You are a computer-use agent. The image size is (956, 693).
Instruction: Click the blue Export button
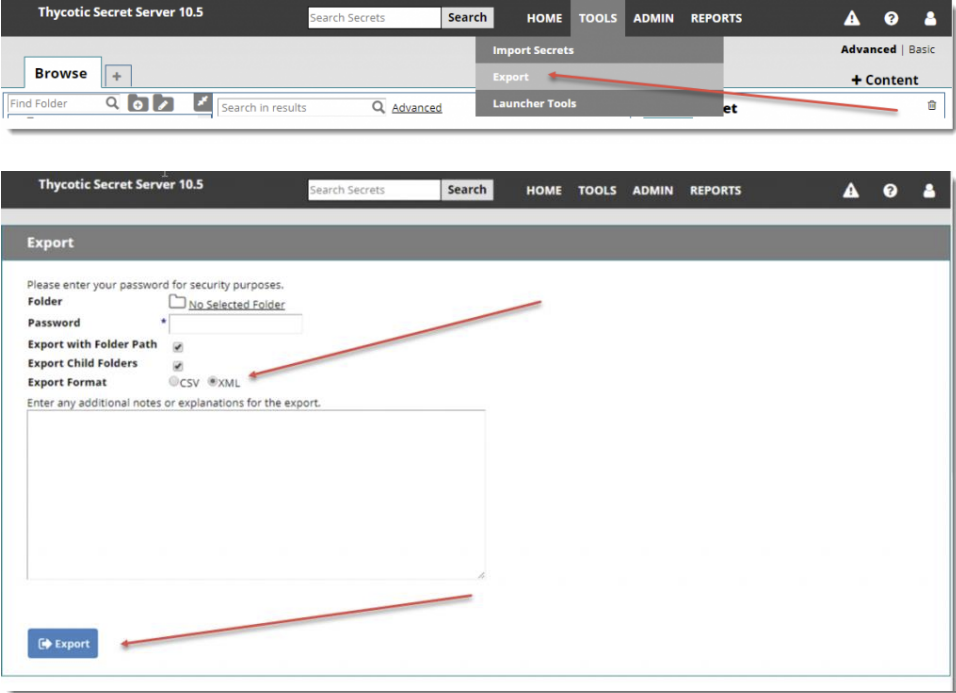pos(63,644)
